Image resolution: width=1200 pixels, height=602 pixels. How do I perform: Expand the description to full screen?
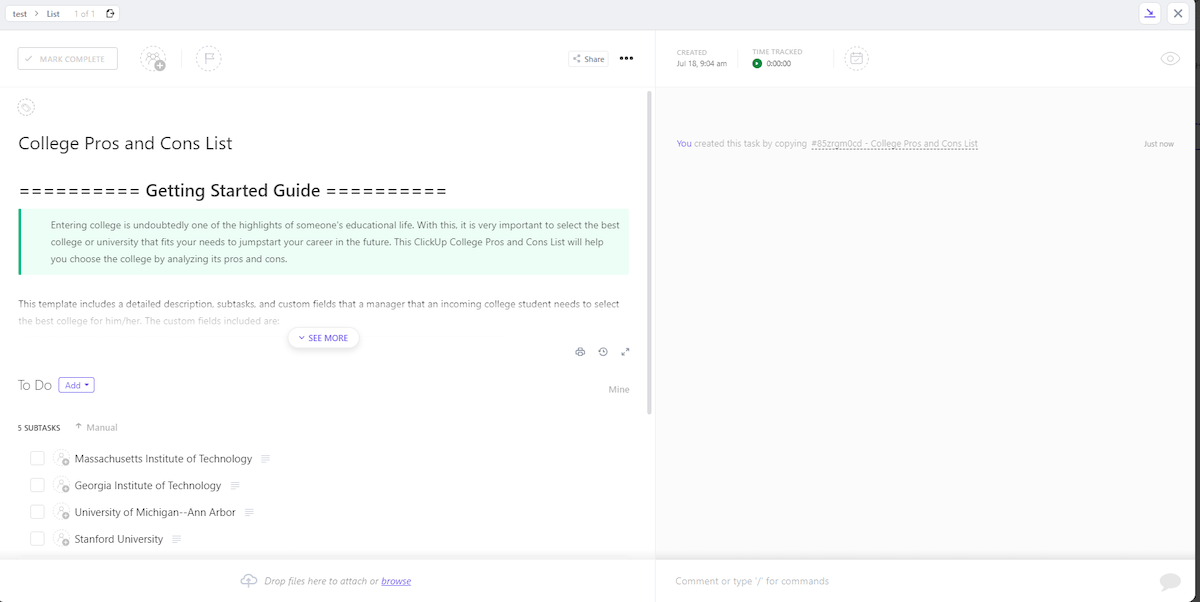pos(626,352)
